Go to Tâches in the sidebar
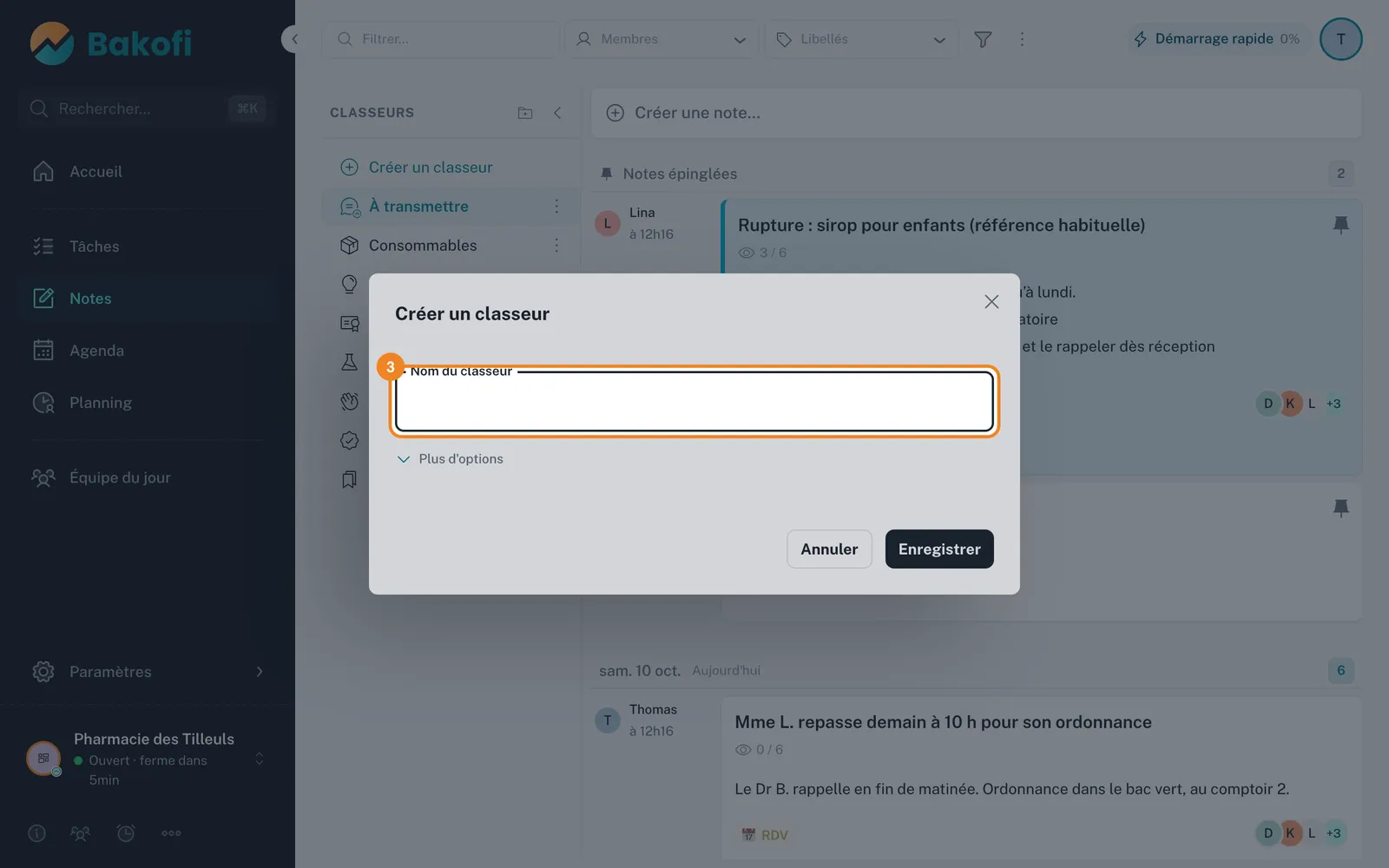Viewport: 1389px width, 868px height. [148, 247]
